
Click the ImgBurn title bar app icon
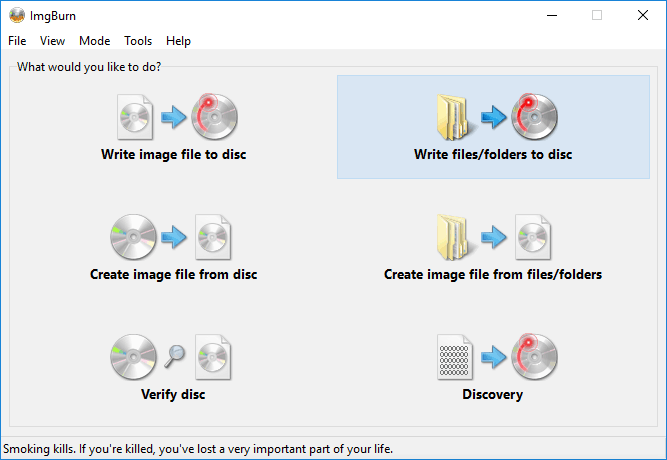[17, 16]
